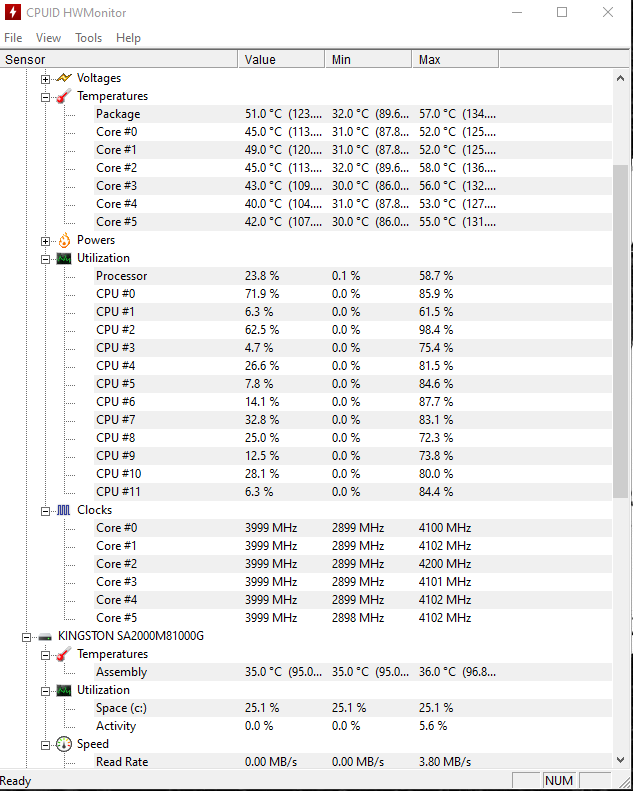The width and height of the screenshot is (633, 791).
Task: Open the File menu
Action: 13,38
